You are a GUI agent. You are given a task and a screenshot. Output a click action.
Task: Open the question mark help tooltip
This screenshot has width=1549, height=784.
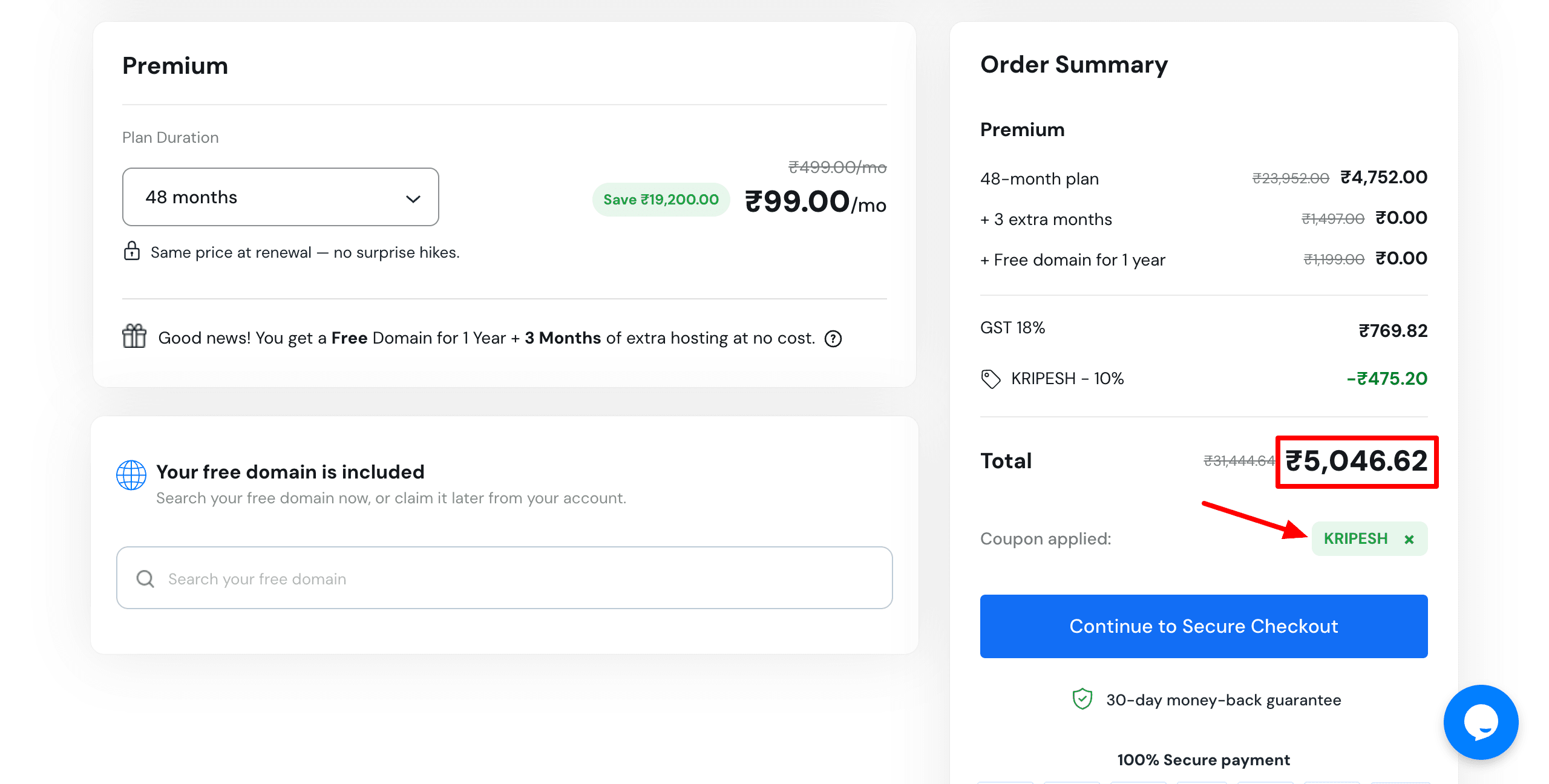point(833,339)
